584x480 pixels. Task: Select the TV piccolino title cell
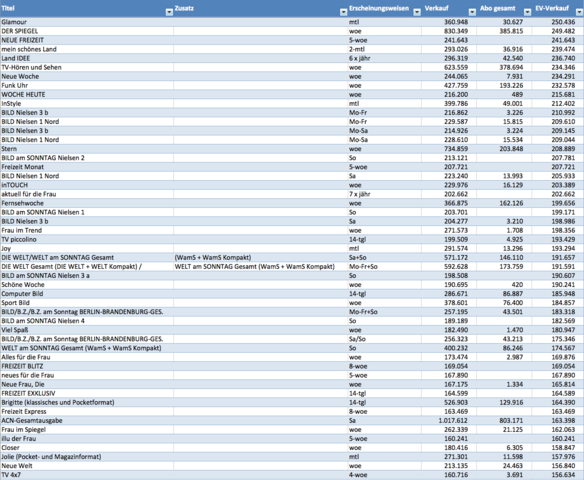pyautogui.click(x=87, y=239)
